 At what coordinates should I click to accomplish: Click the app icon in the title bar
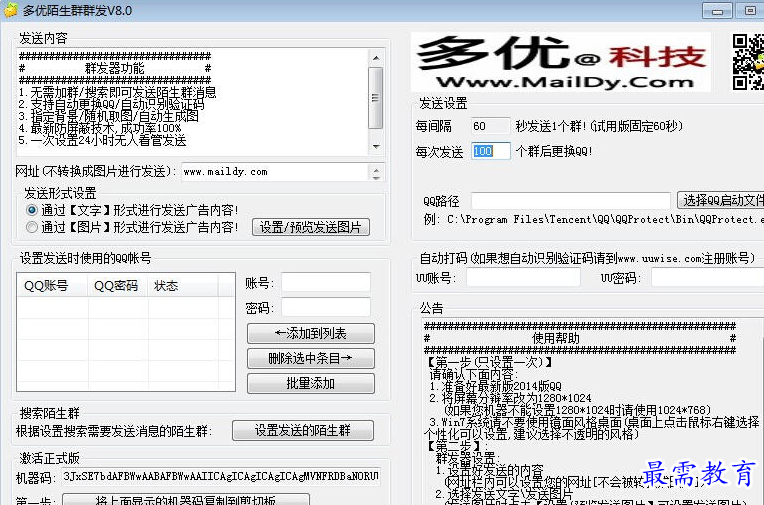click(11, 10)
